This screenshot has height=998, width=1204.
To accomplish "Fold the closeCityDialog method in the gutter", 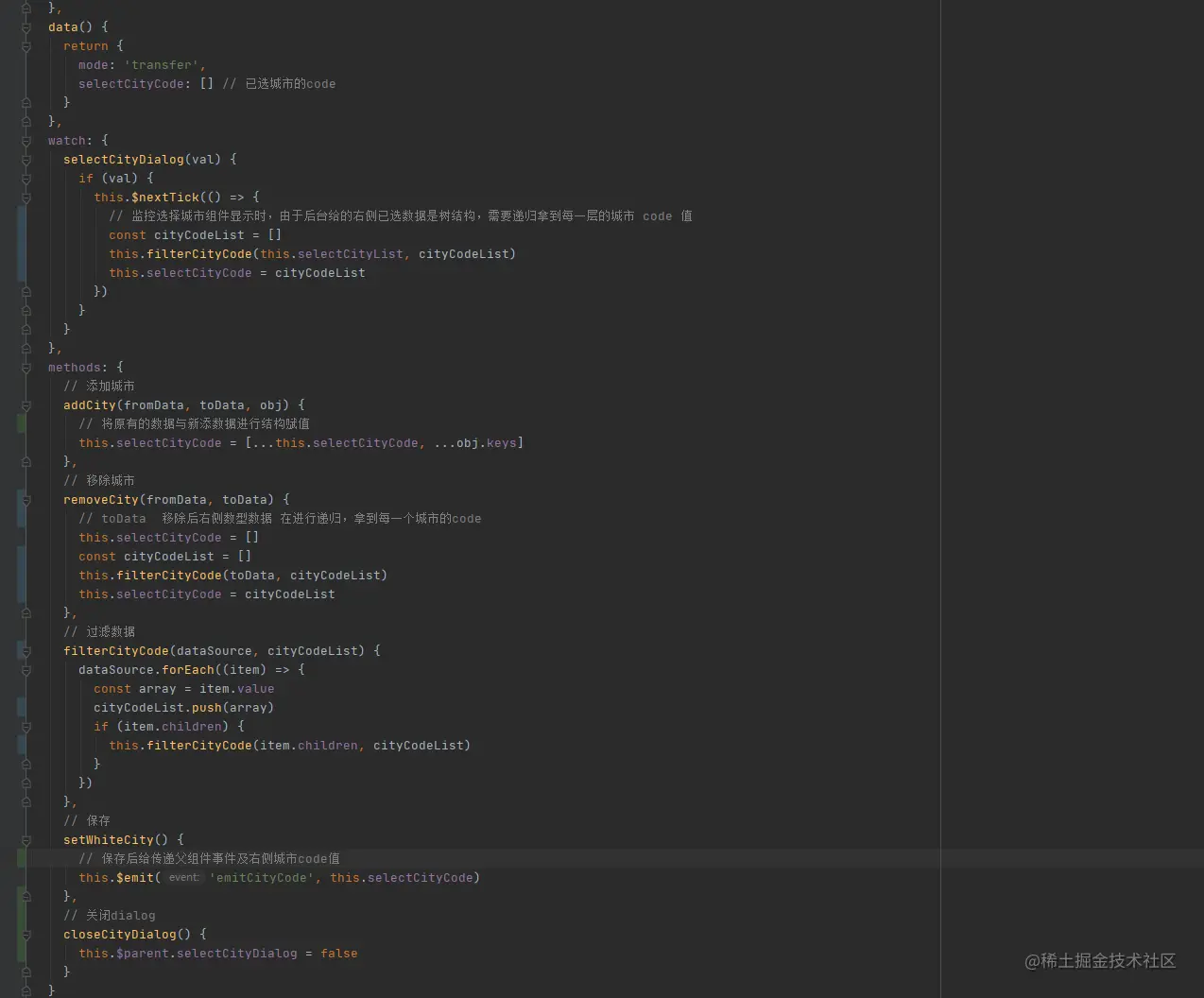I will point(26,935).
